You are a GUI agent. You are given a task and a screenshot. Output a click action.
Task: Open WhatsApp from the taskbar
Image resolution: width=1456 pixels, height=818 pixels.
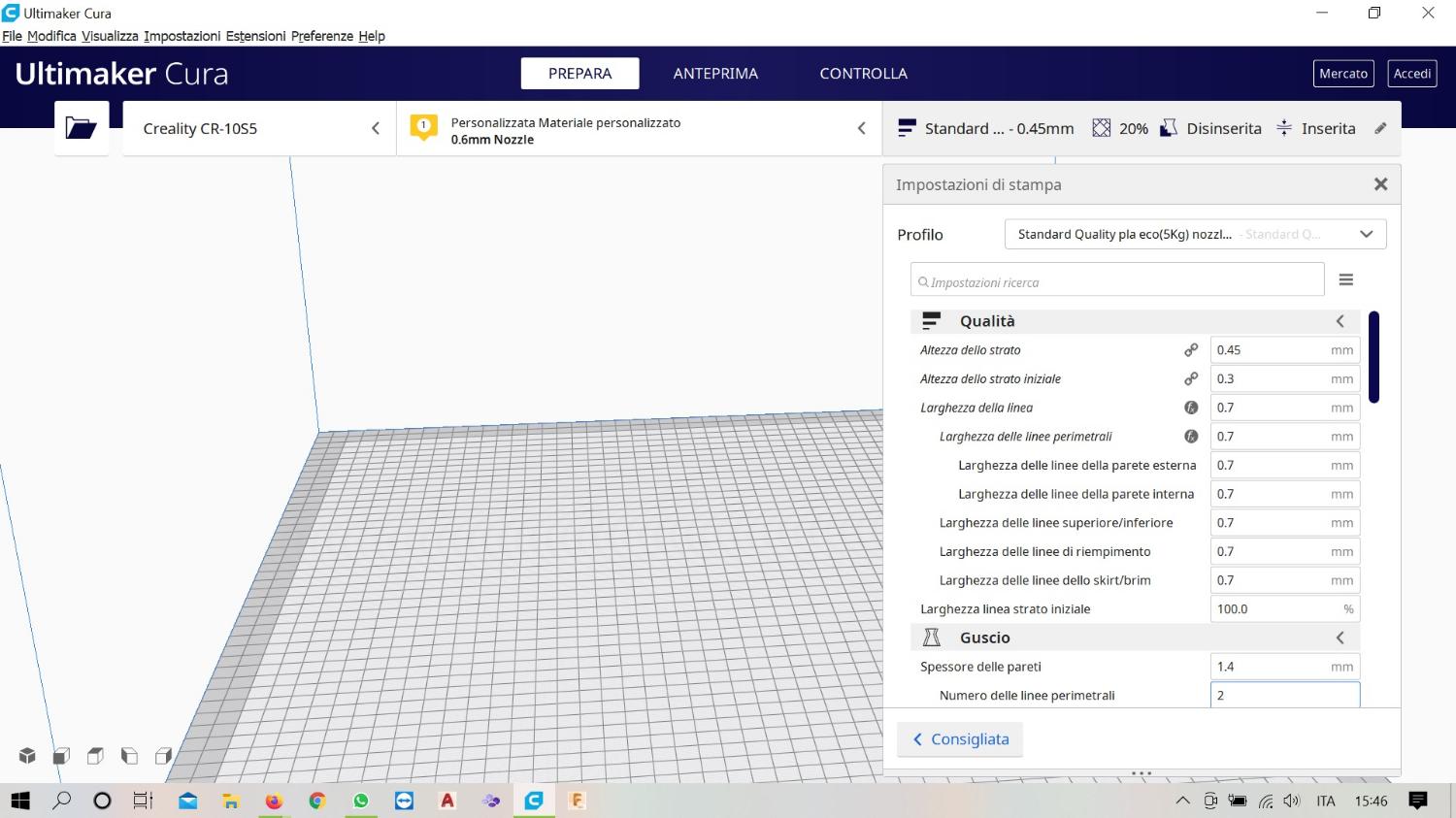point(361,801)
